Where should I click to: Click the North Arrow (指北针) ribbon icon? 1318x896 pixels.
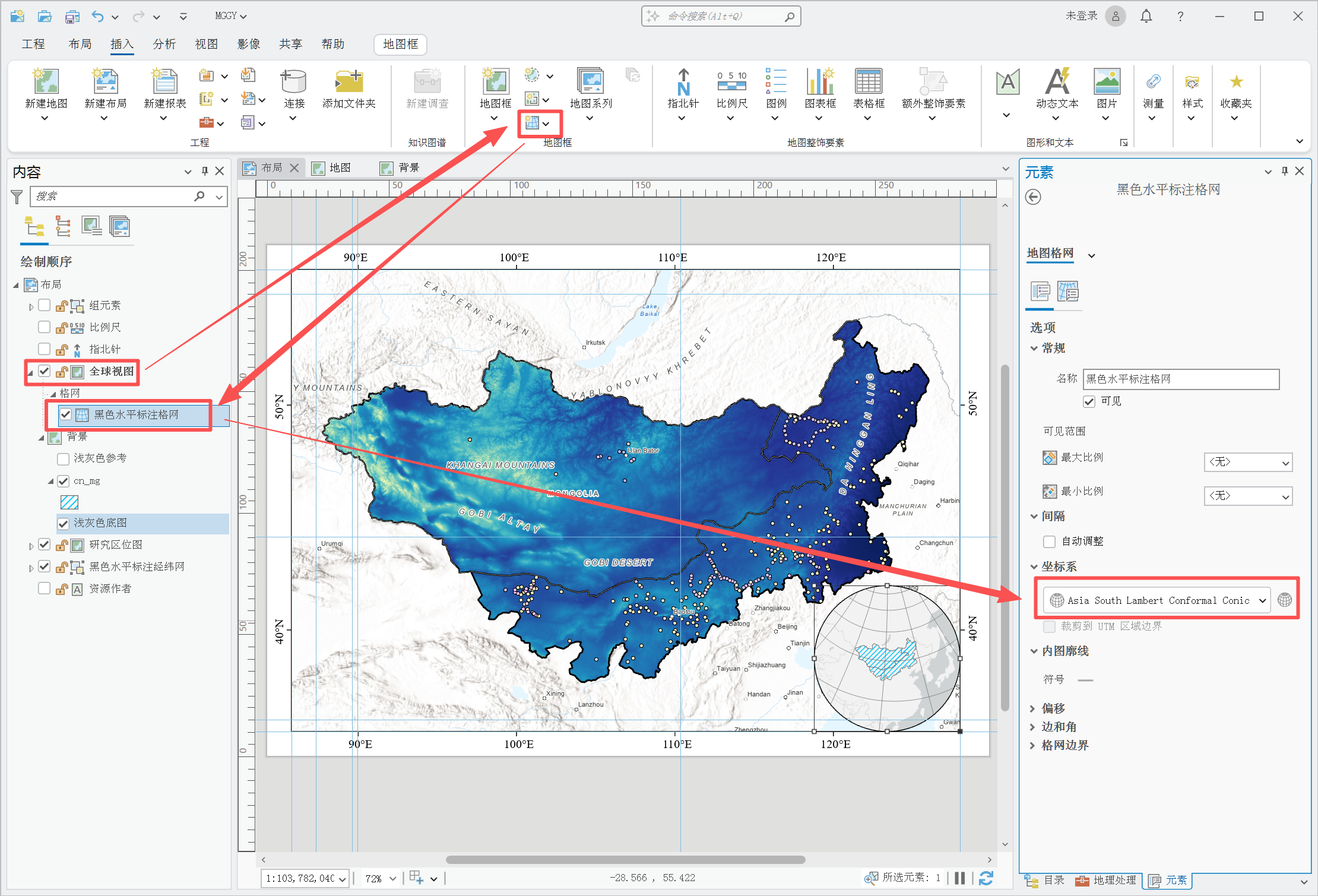pos(683,83)
